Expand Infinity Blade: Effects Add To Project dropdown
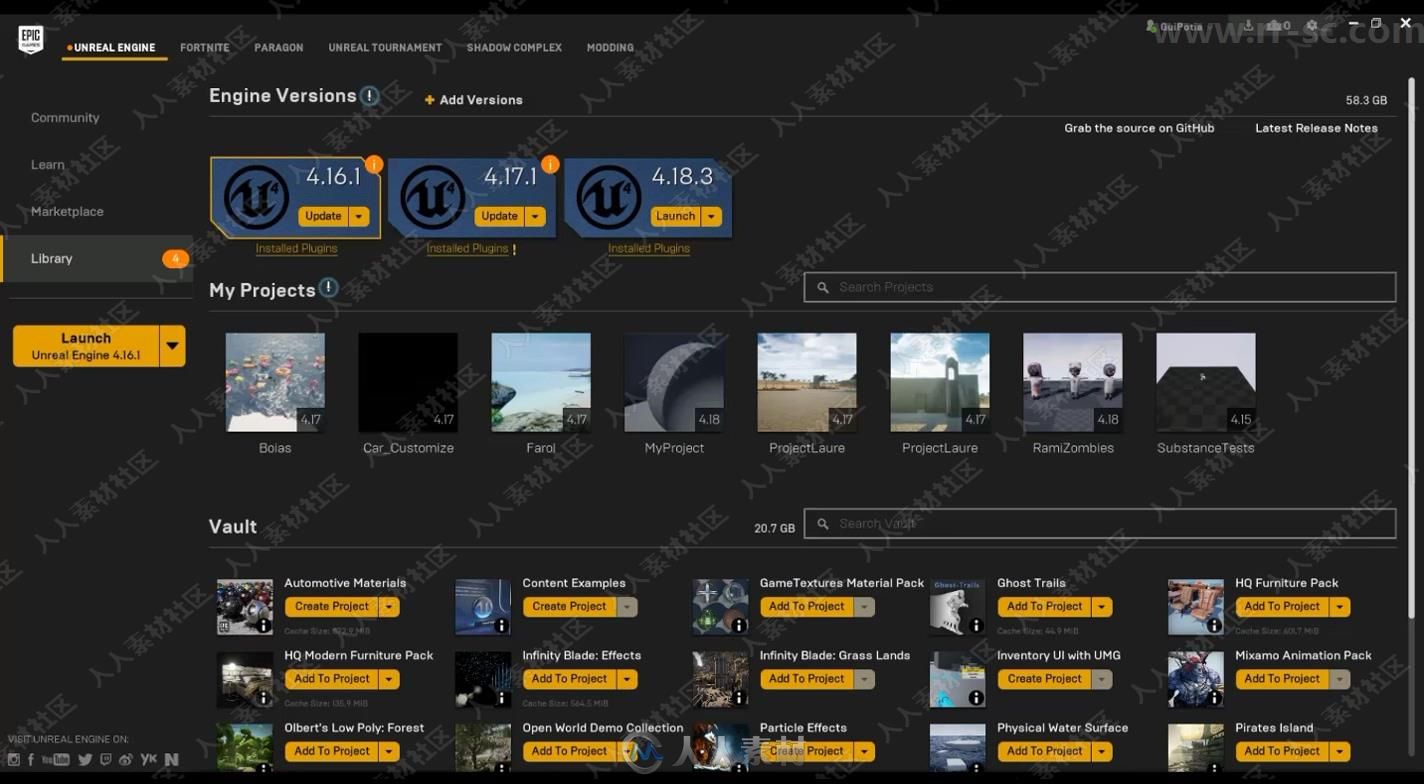This screenshot has width=1424, height=784. pyautogui.click(x=627, y=679)
